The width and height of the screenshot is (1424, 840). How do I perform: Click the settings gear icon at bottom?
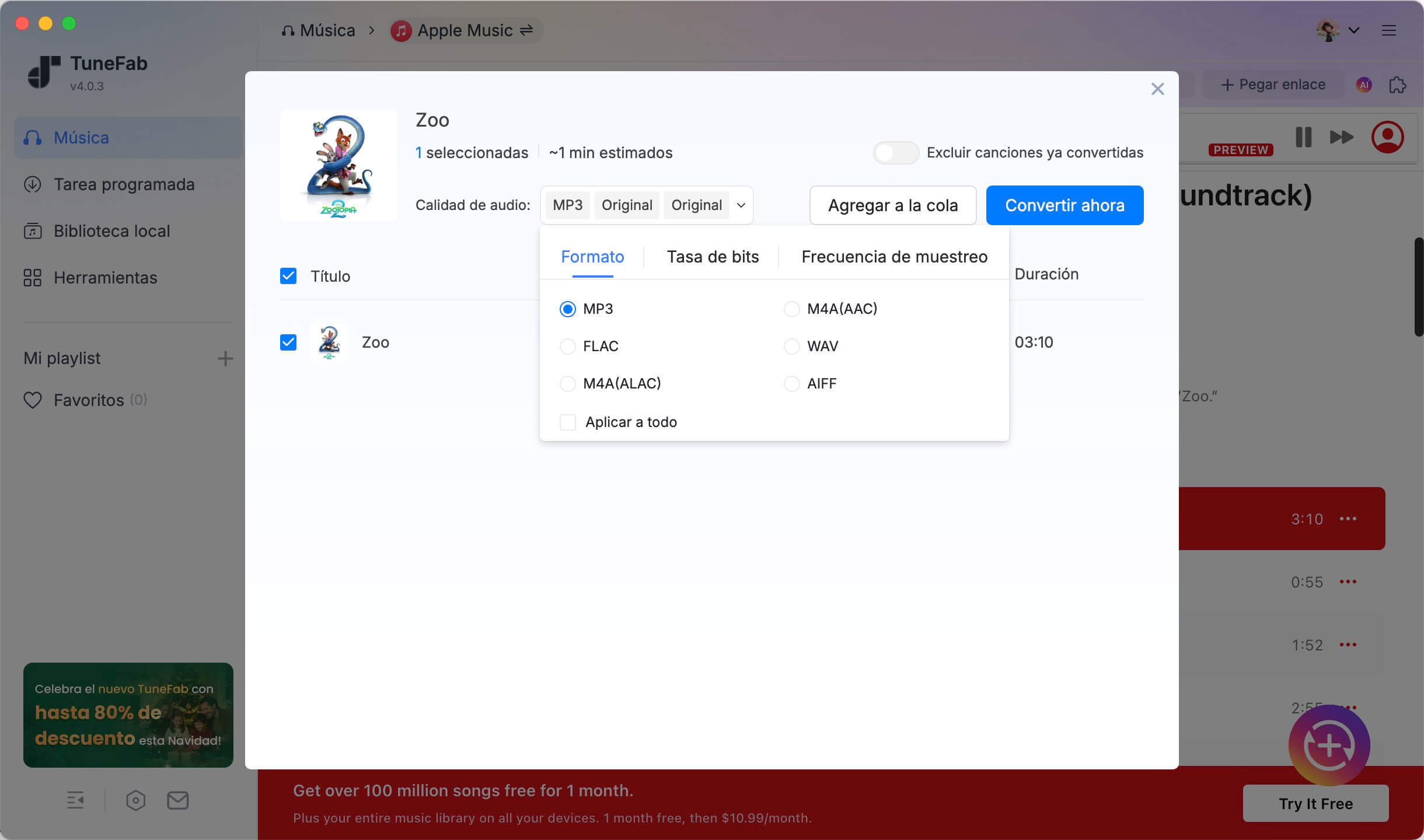pos(135,800)
